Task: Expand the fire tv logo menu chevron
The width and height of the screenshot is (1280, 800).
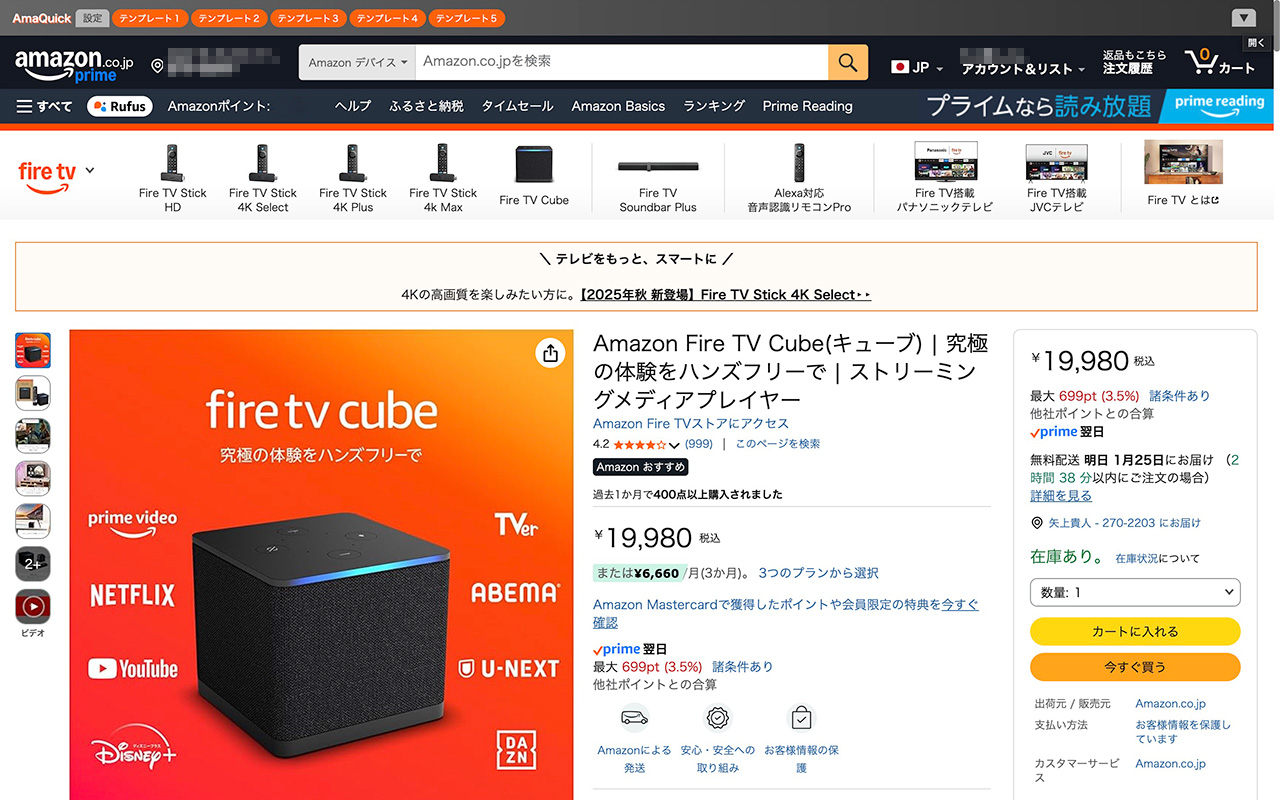Action: point(90,170)
